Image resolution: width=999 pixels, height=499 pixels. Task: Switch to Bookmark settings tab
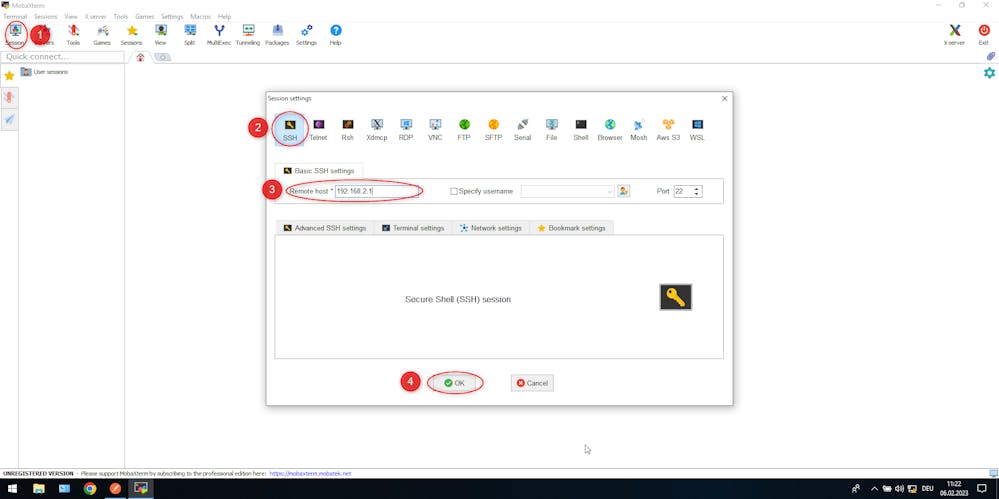coord(571,228)
